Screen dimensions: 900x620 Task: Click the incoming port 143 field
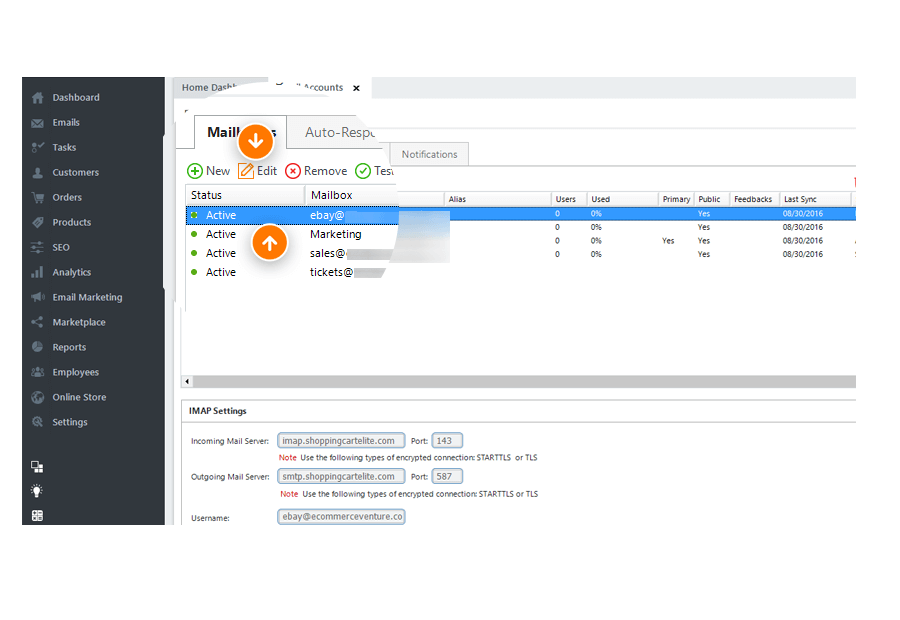[447, 441]
